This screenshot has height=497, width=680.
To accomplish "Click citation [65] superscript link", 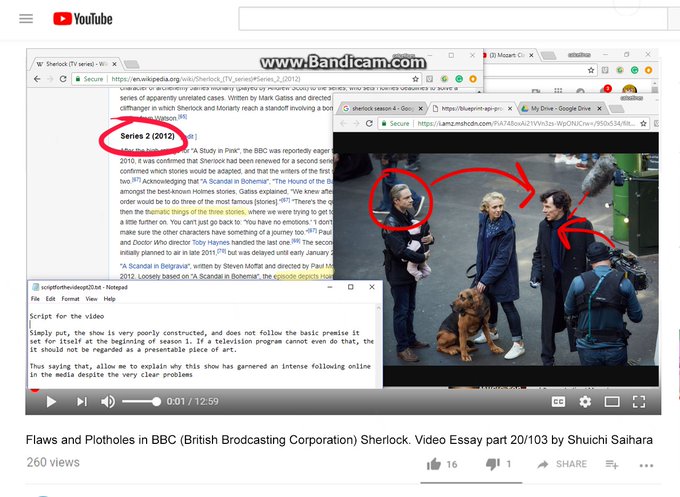I will [x=183, y=117].
